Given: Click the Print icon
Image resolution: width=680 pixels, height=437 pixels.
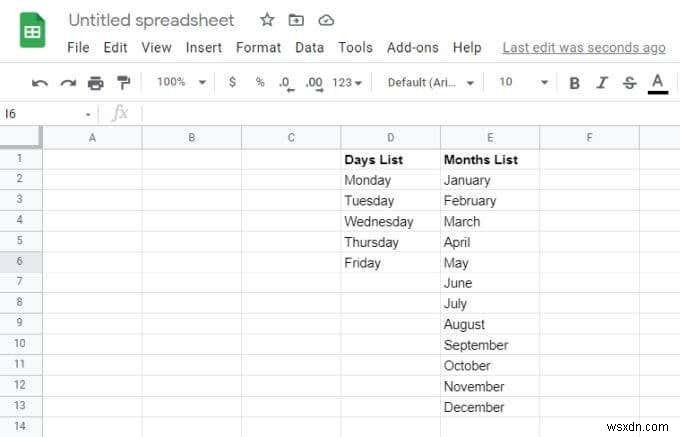Looking at the screenshot, I should coord(96,83).
